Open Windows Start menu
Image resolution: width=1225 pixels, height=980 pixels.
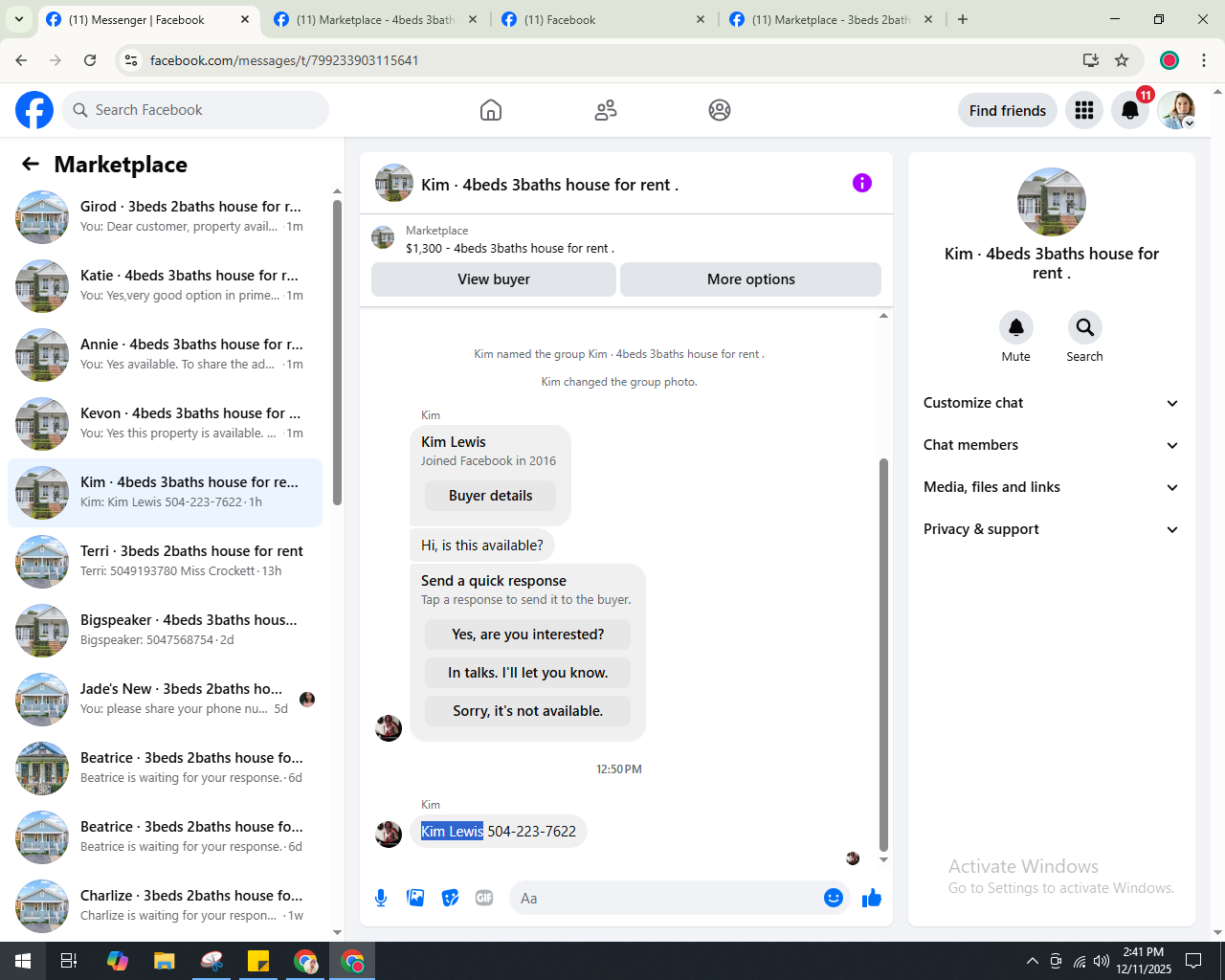pyautogui.click(x=23, y=961)
